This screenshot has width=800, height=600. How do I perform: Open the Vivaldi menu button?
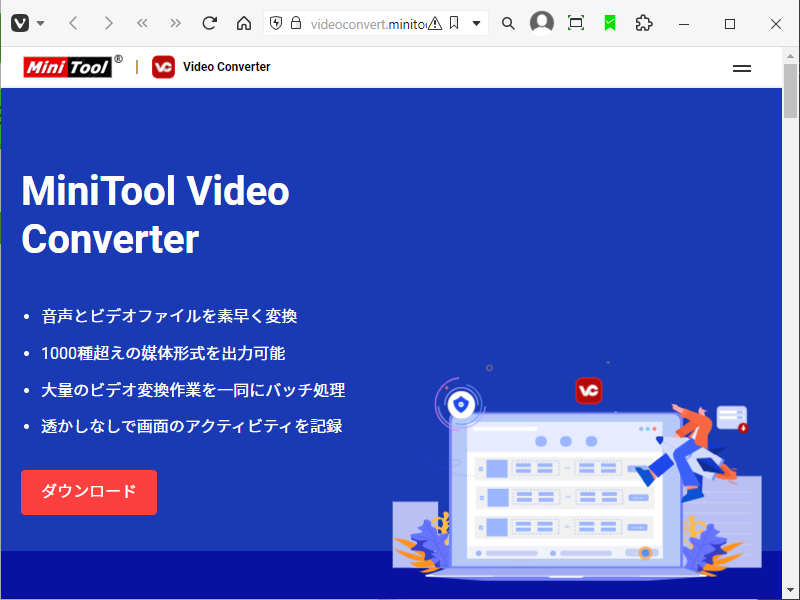click(20, 23)
